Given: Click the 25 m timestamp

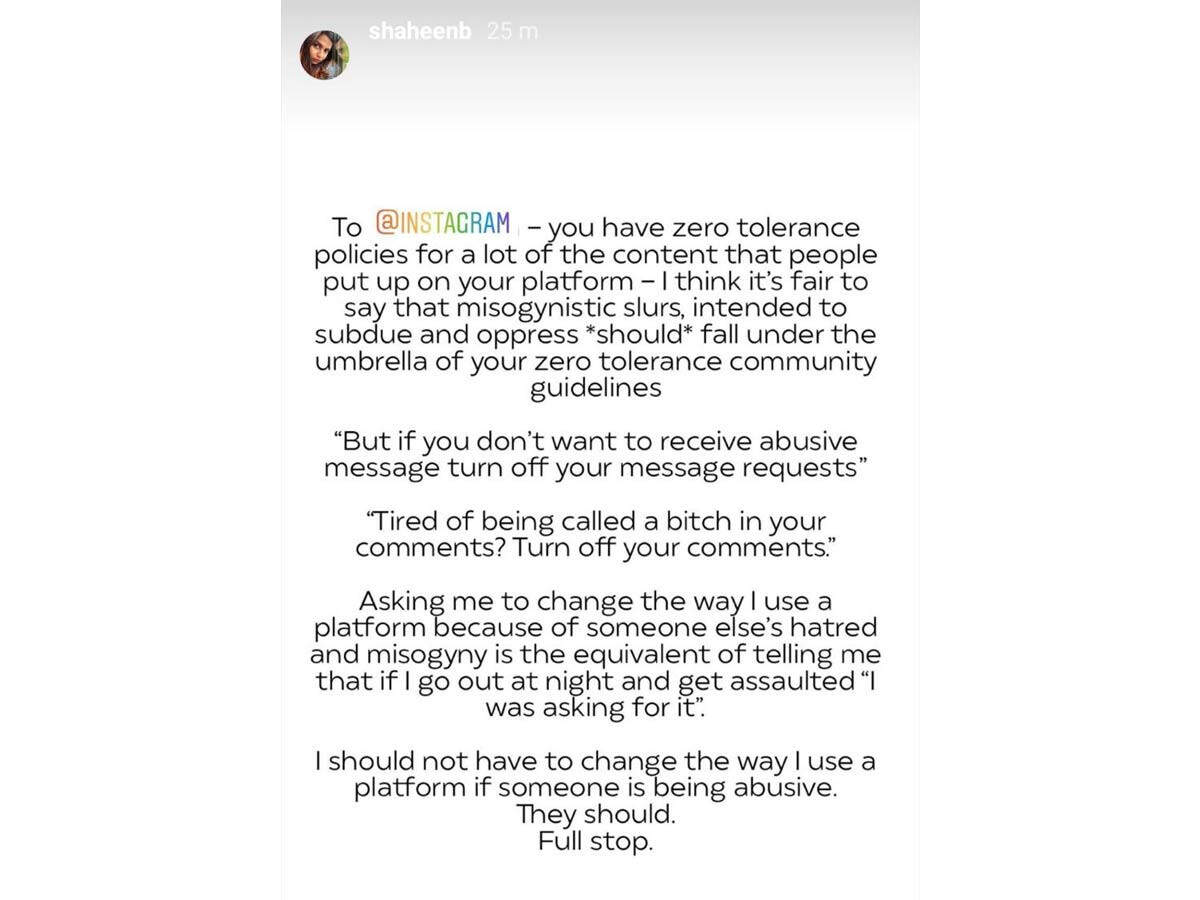Looking at the screenshot, I should pyautogui.click(x=512, y=31).
